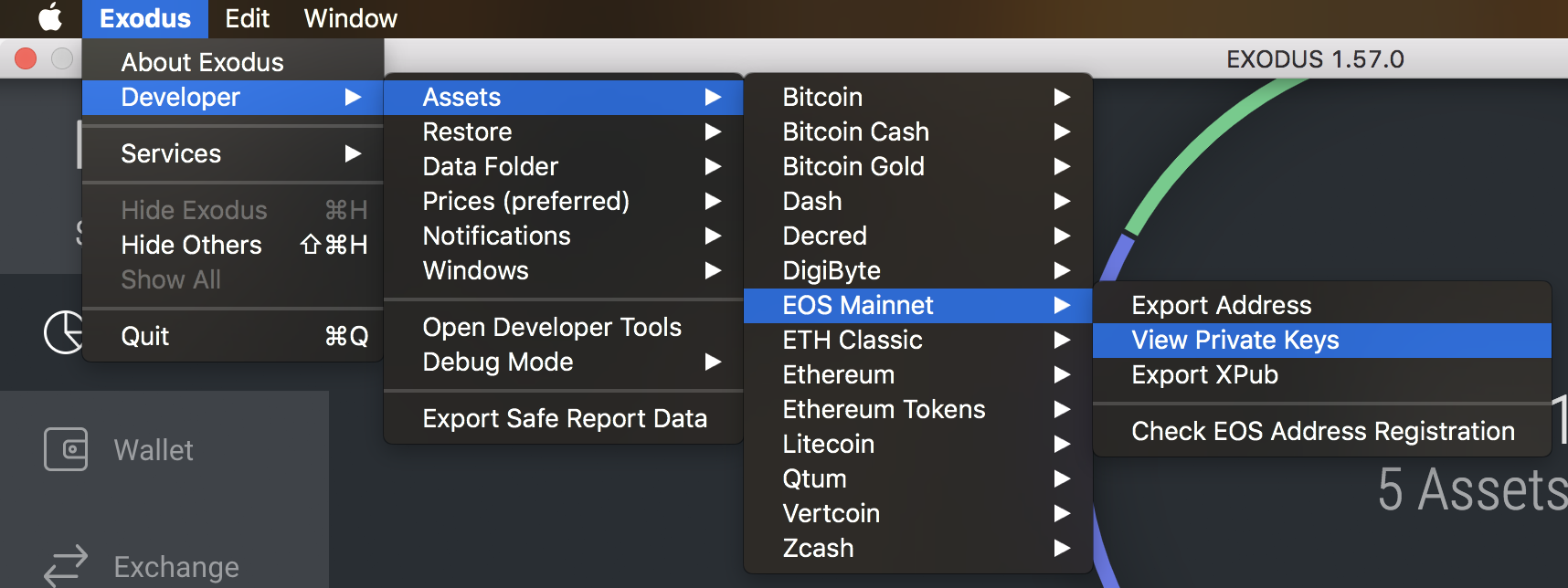
Task: Open the Edit menu in menu bar
Action: (247, 18)
